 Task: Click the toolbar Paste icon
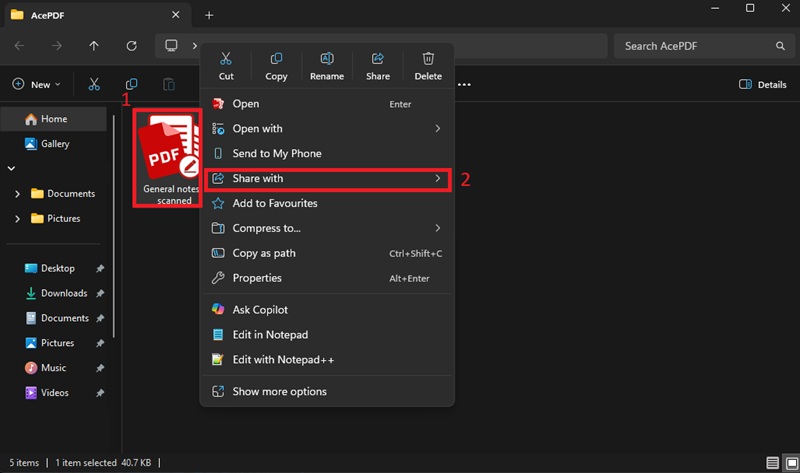169,84
